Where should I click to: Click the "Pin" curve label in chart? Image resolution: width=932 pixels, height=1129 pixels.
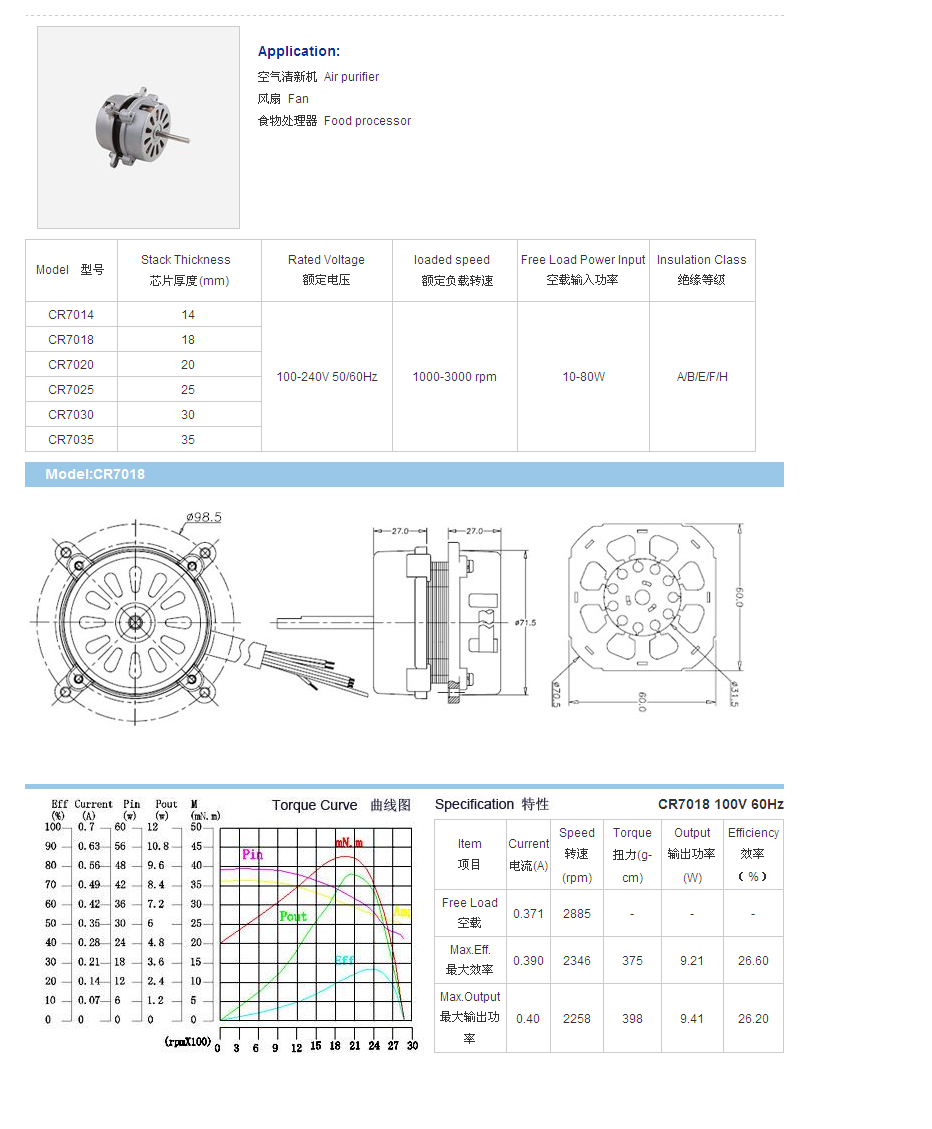click(x=252, y=855)
